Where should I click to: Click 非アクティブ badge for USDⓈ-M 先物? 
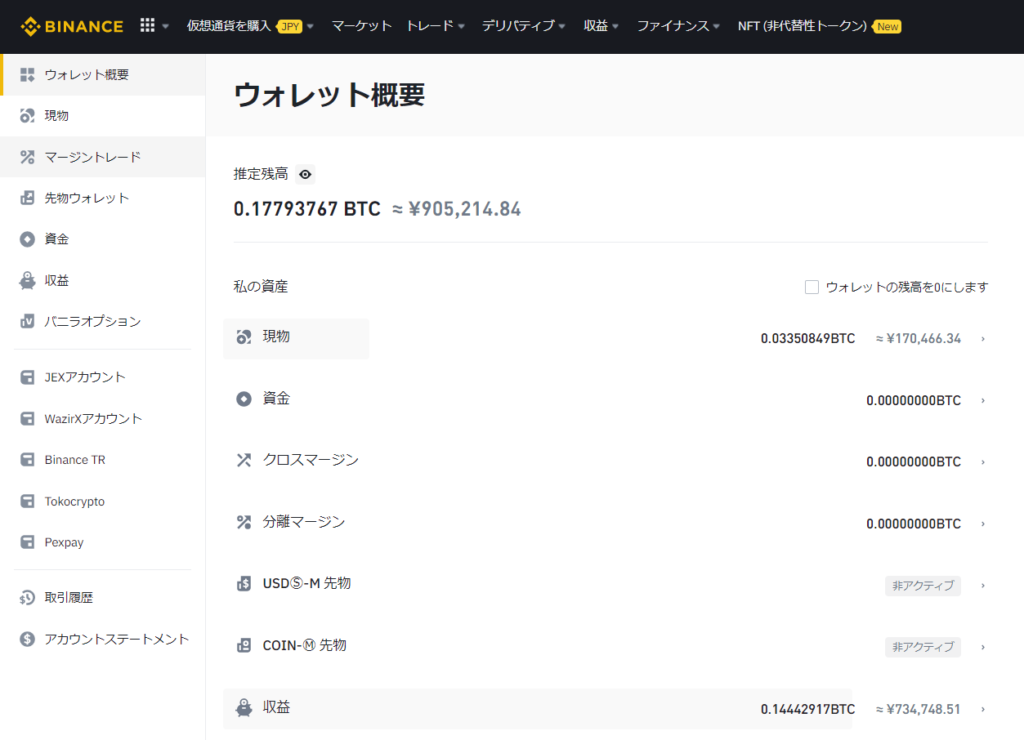tap(922, 586)
